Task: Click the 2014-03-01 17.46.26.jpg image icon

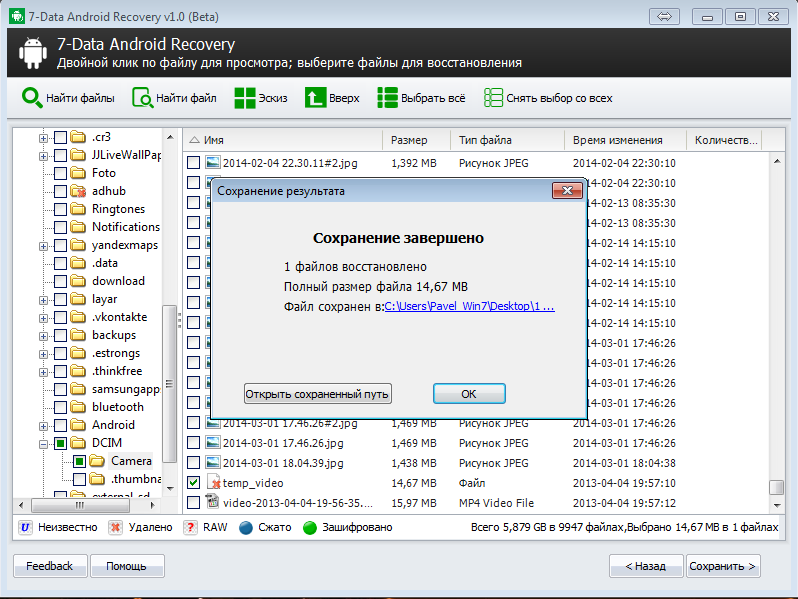Action: 213,443
